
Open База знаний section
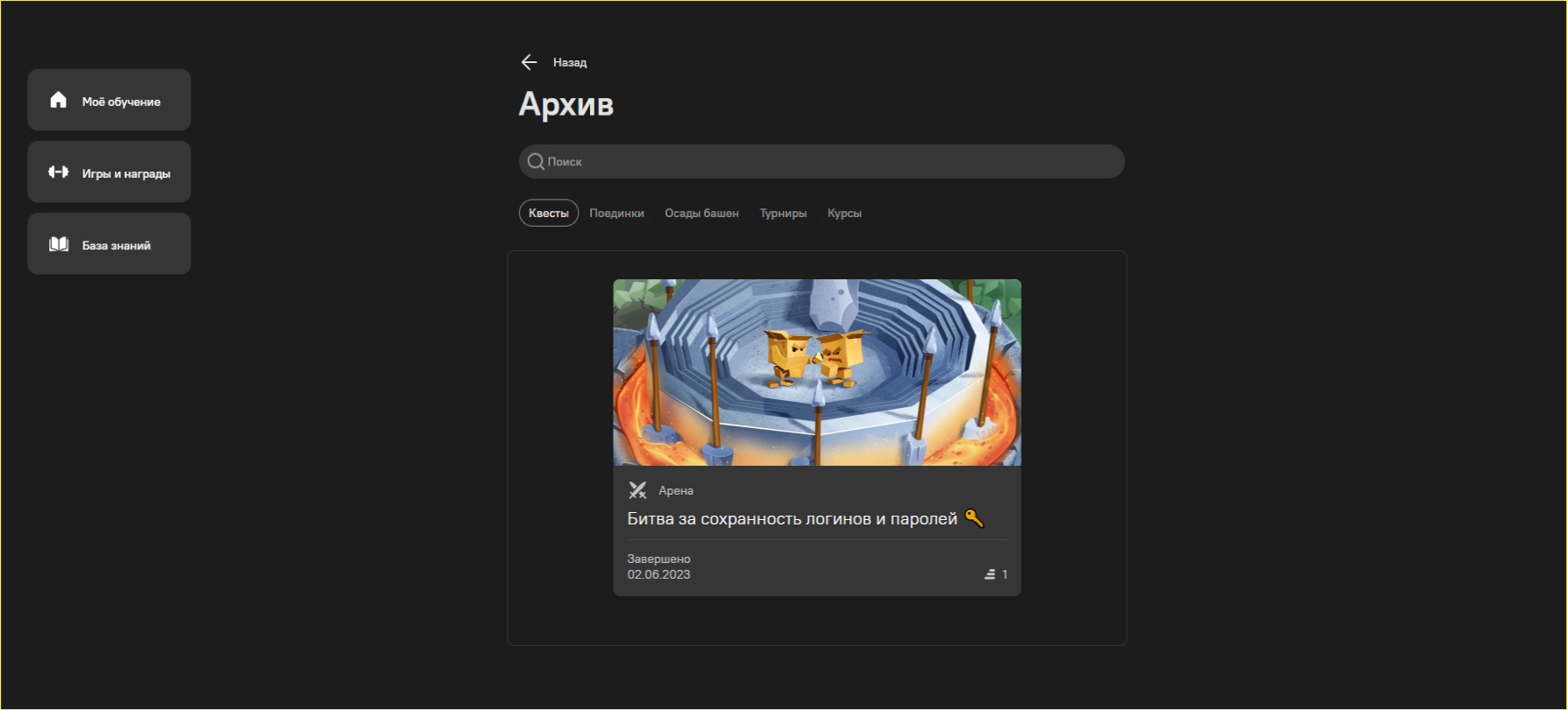click(x=109, y=243)
